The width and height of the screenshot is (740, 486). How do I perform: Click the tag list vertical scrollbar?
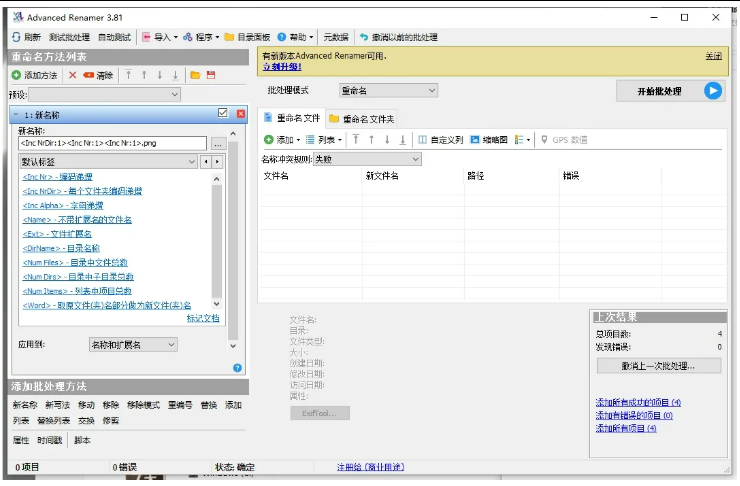pos(217,241)
